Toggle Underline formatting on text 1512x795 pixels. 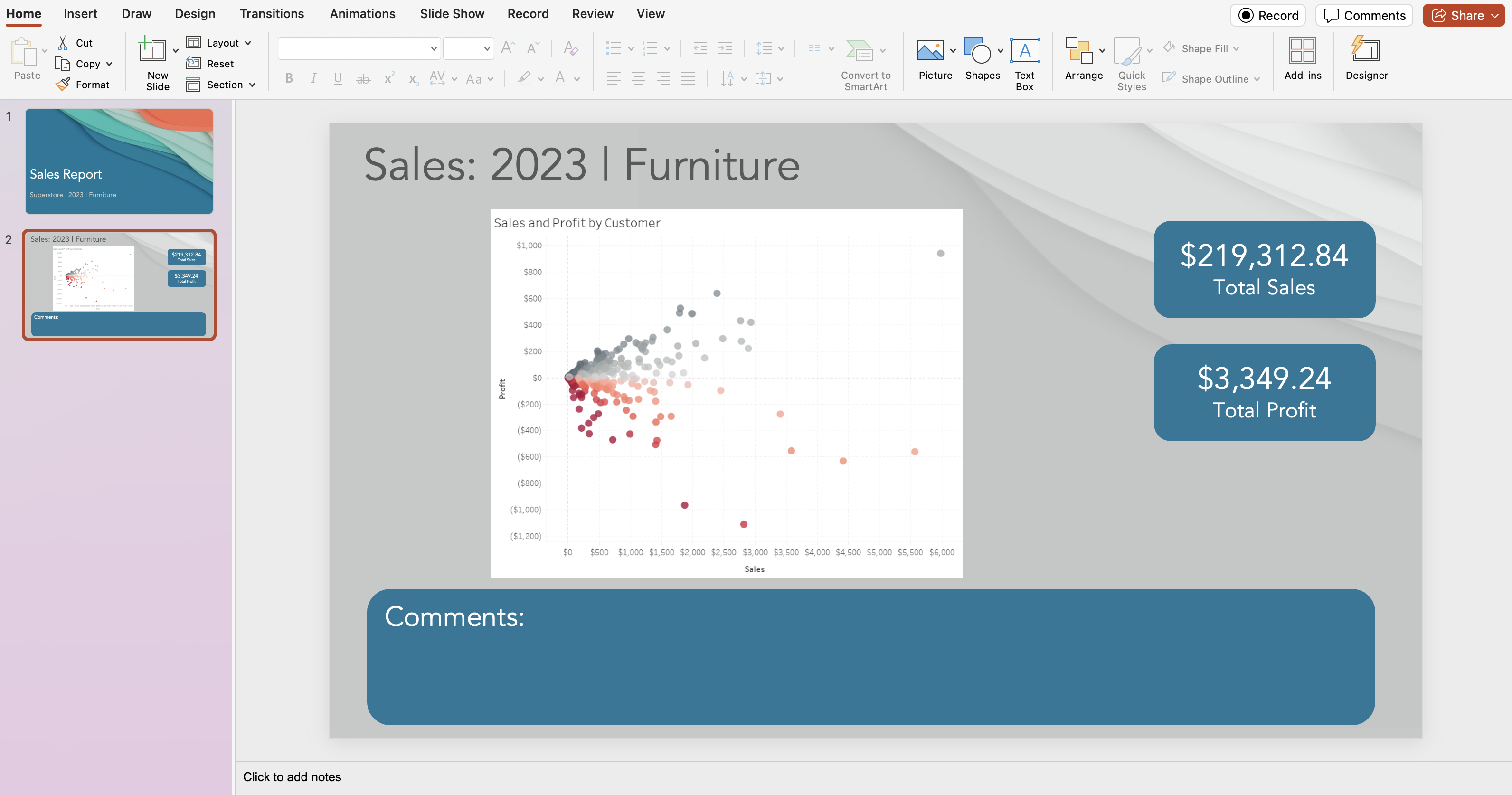336,78
